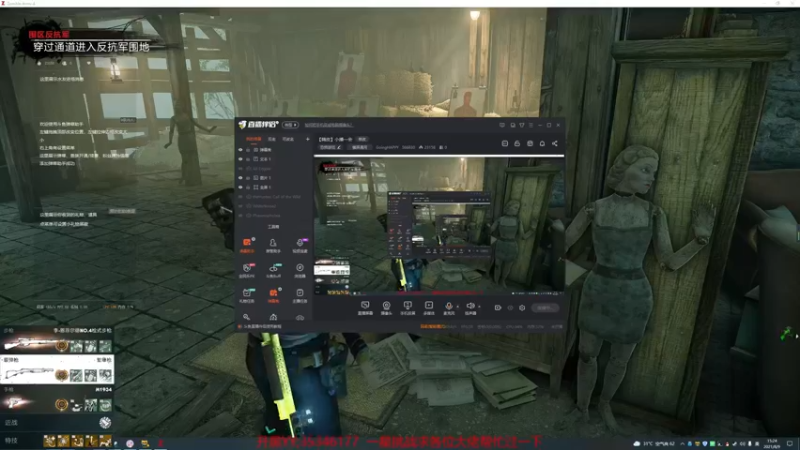The height and width of the screenshot is (450, 800).
Task: Switch to the first orange-highlighted scene tab
Action: [x=254, y=139]
